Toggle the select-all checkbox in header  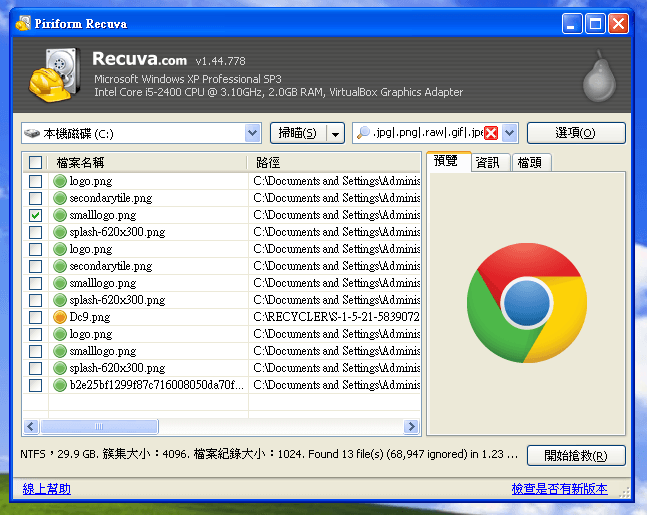click(x=35, y=163)
